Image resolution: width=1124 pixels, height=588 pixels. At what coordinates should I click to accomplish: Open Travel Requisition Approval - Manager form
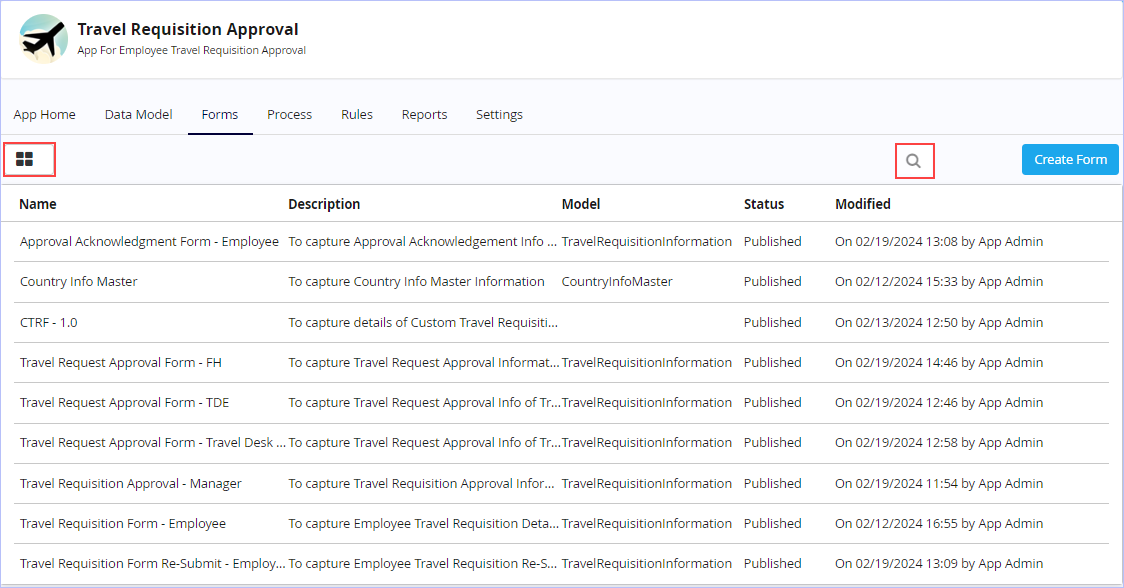click(x=130, y=484)
